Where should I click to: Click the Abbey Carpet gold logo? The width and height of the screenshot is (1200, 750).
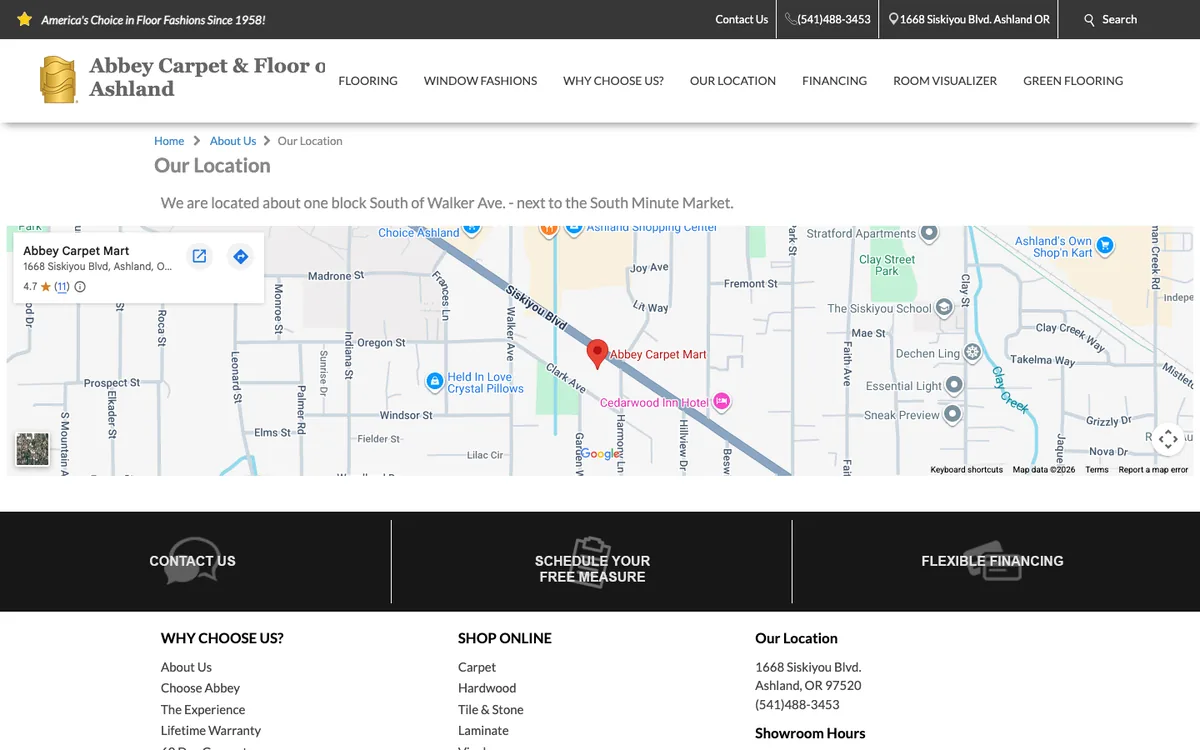(x=58, y=80)
